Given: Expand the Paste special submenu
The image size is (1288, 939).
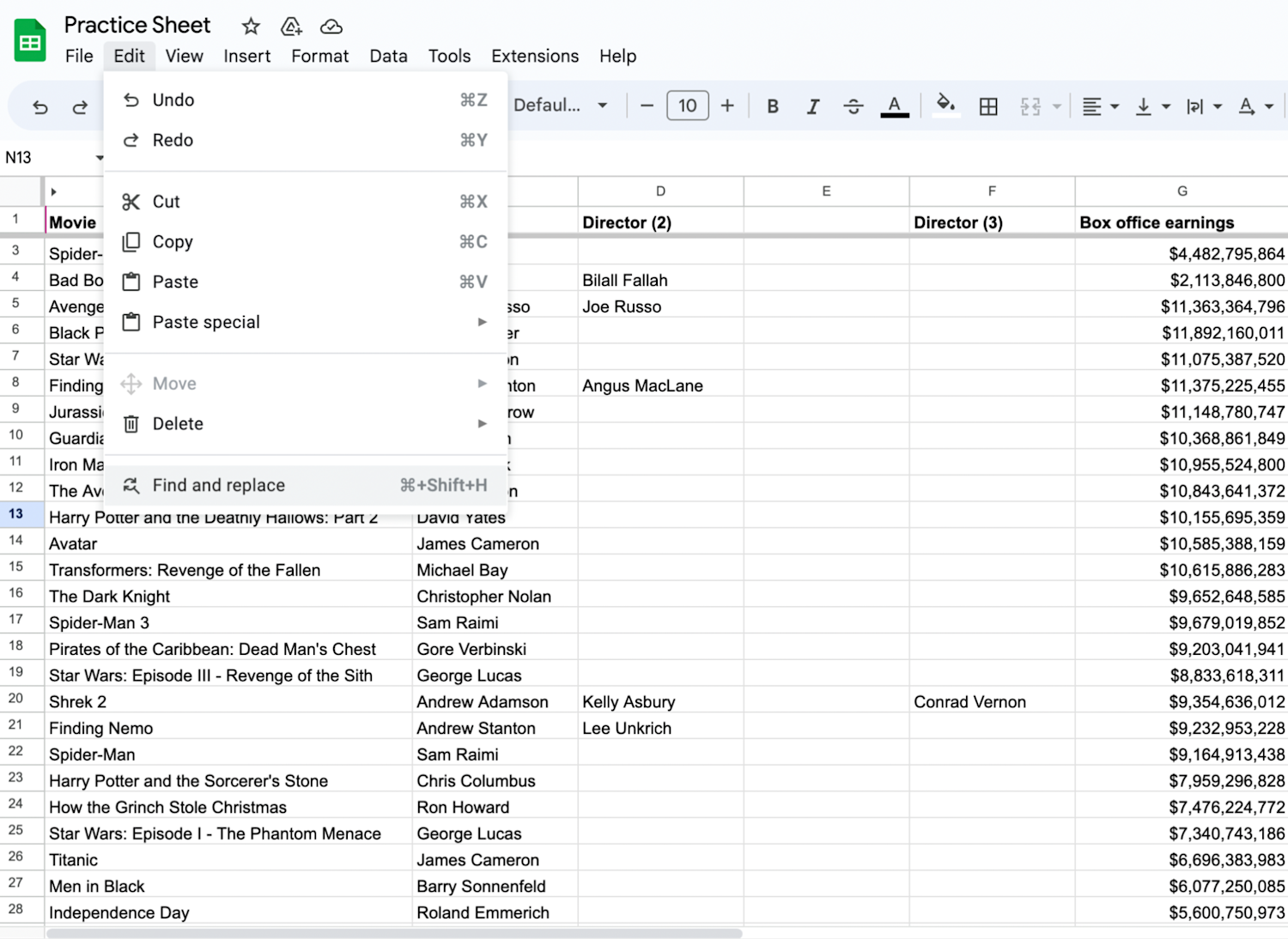Looking at the screenshot, I should pyautogui.click(x=306, y=322).
